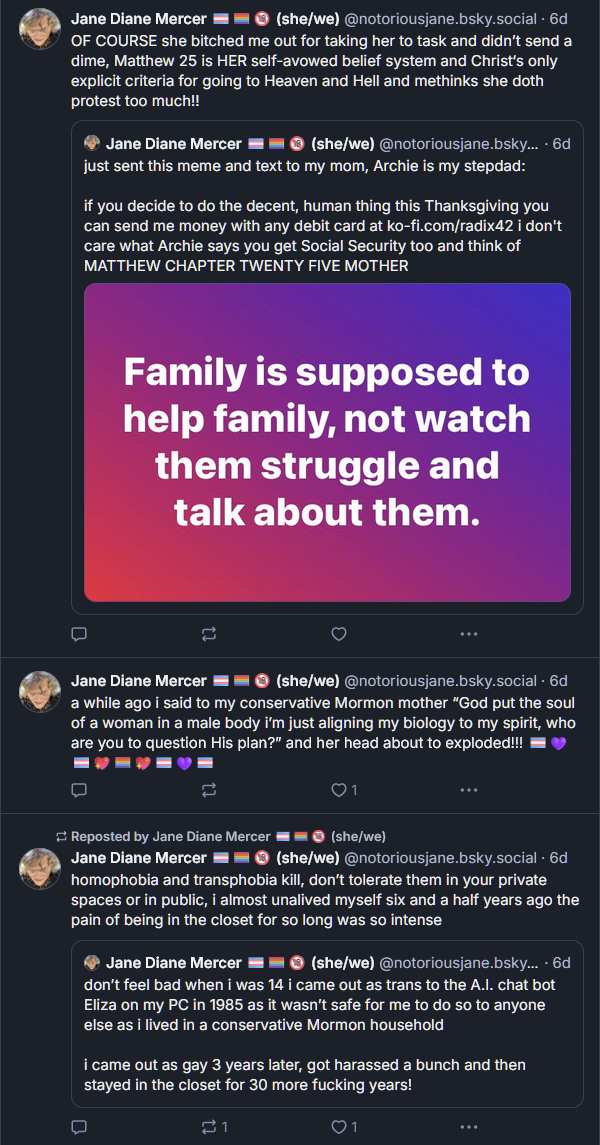The image size is (600, 1145).
Task: Open more options on homophobia post
Action: 468,1127
